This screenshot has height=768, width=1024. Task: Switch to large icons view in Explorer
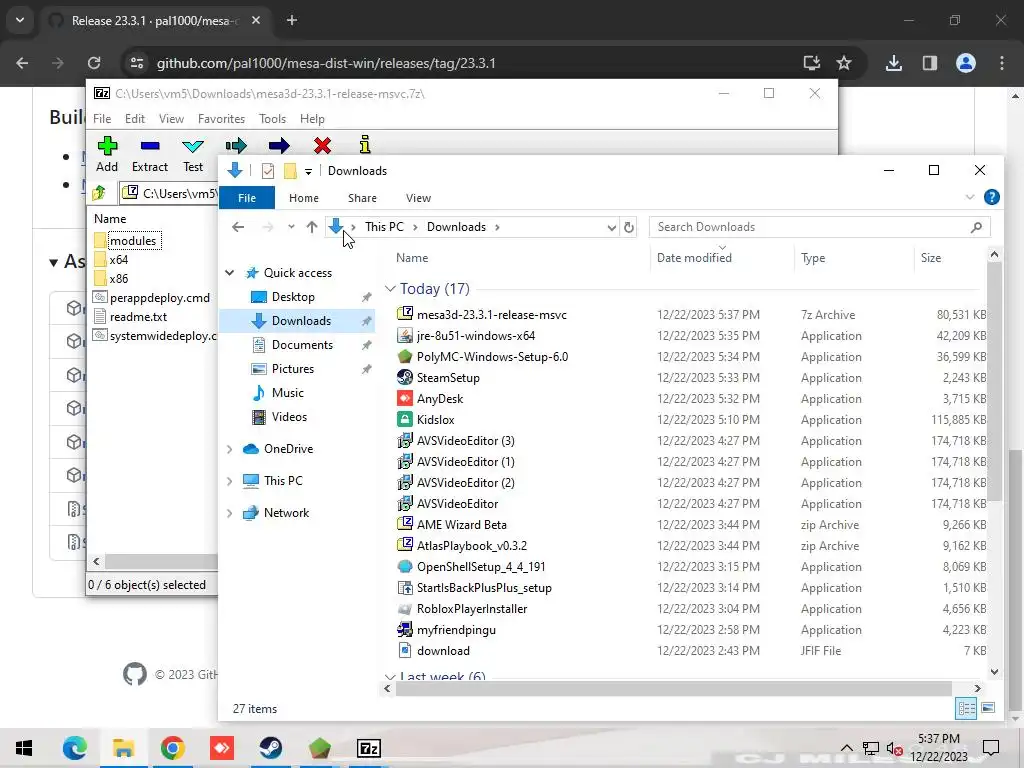point(988,708)
